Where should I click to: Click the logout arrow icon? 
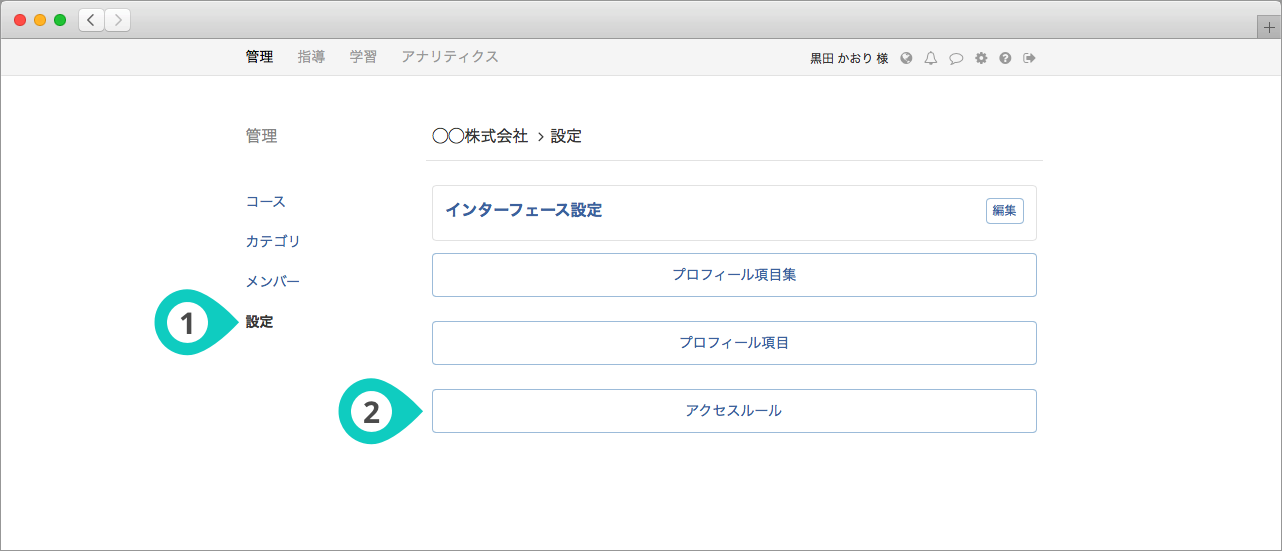[1029, 58]
